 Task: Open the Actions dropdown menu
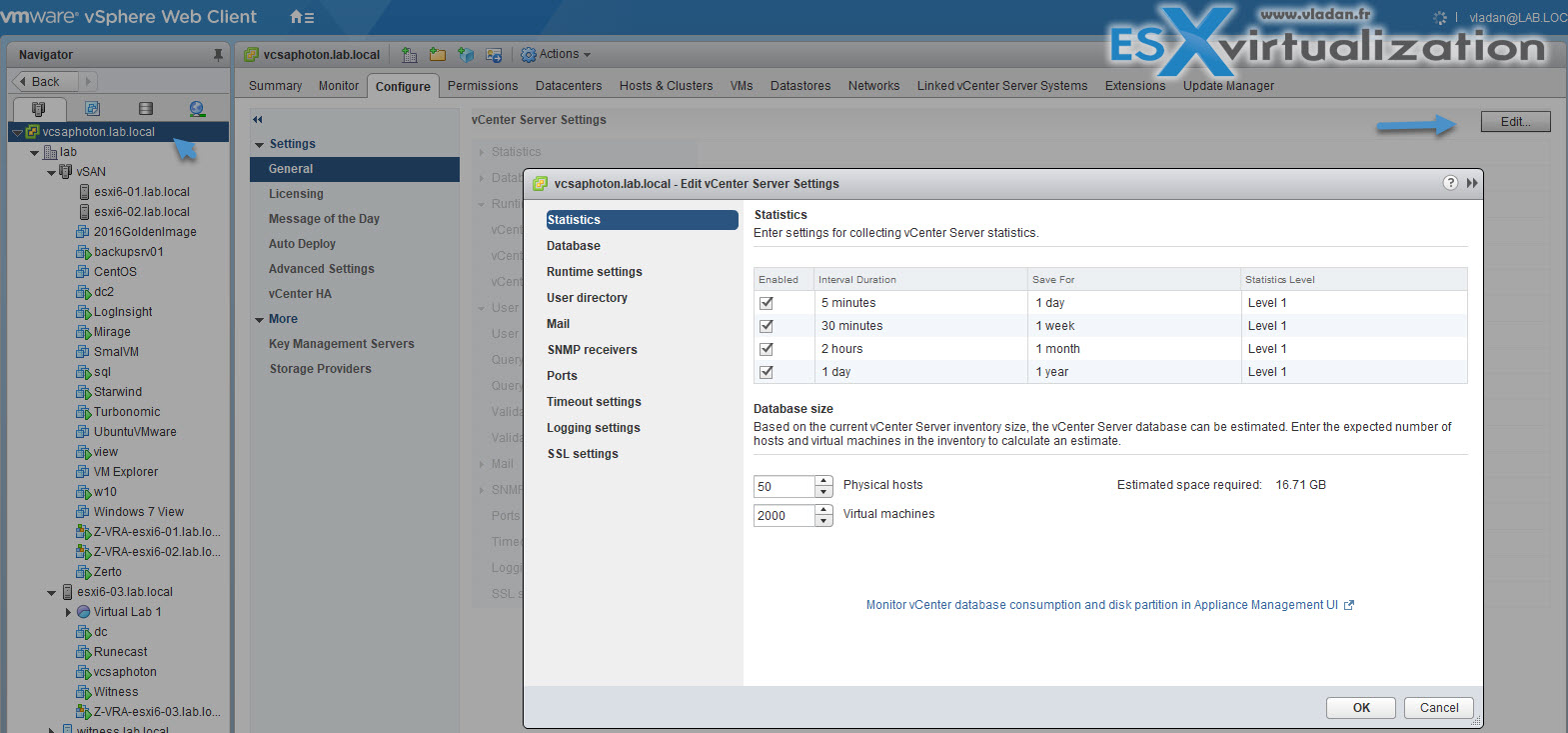pyautogui.click(x=556, y=55)
